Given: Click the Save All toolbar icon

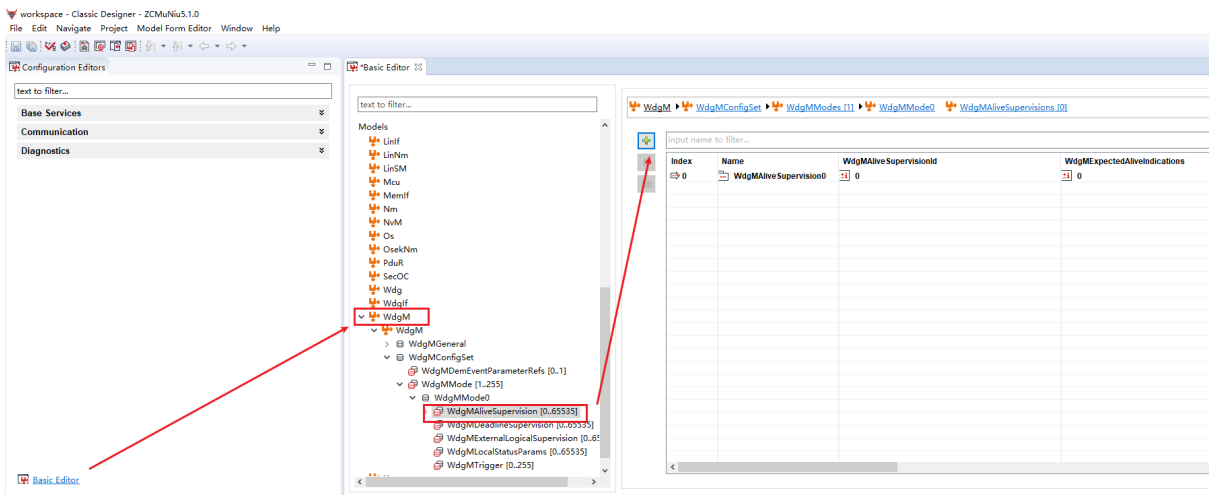Looking at the screenshot, I should pos(32,46).
